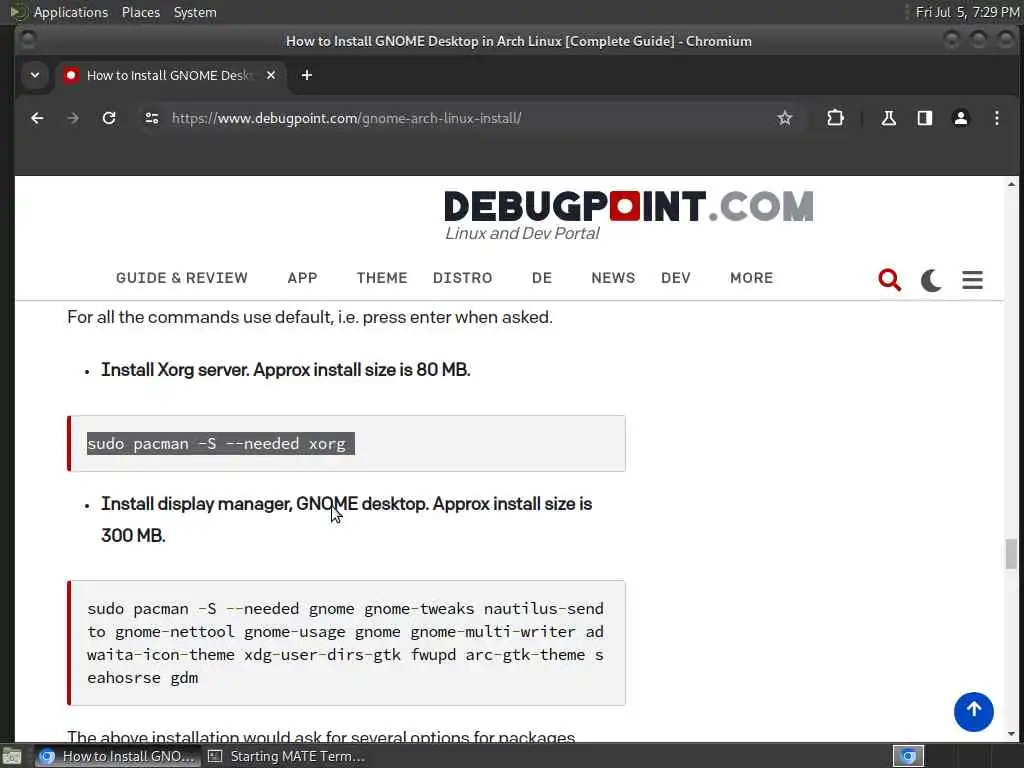Click the highlighted 'sudo pacman -S --needed xorg' command
This screenshot has height=768, width=1024.
(x=220, y=443)
